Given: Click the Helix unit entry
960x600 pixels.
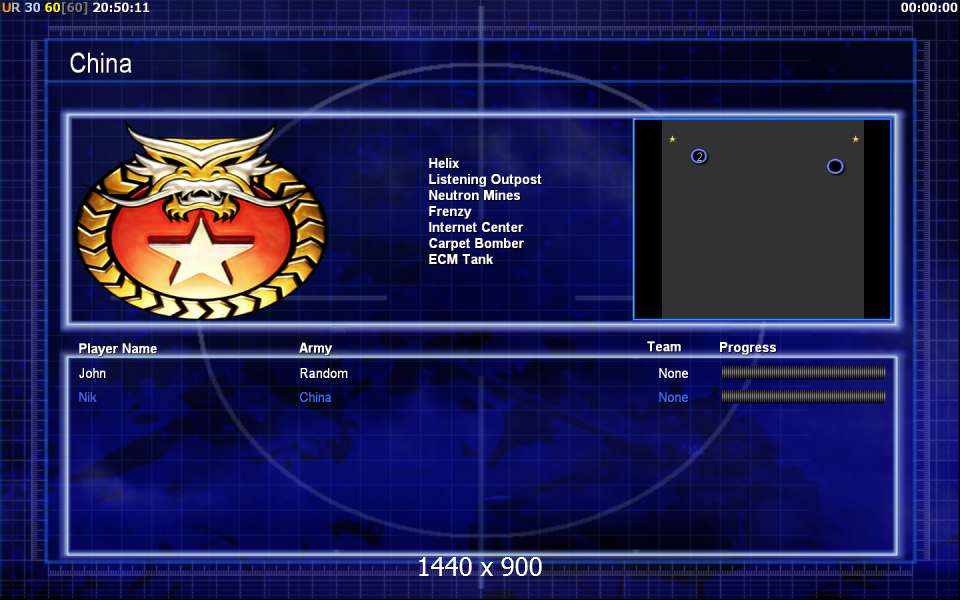Looking at the screenshot, I should click(x=444, y=163).
